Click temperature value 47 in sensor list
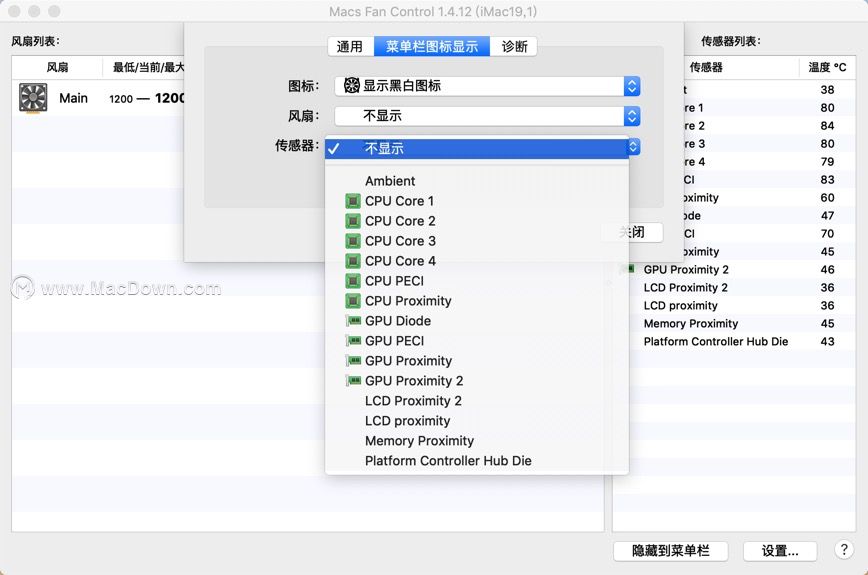The width and height of the screenshot is (868, 575). 828,215
